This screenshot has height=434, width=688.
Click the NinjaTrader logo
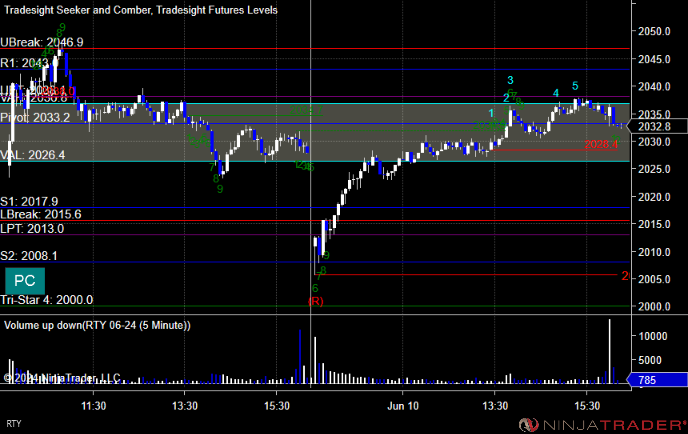coord(602,424)
